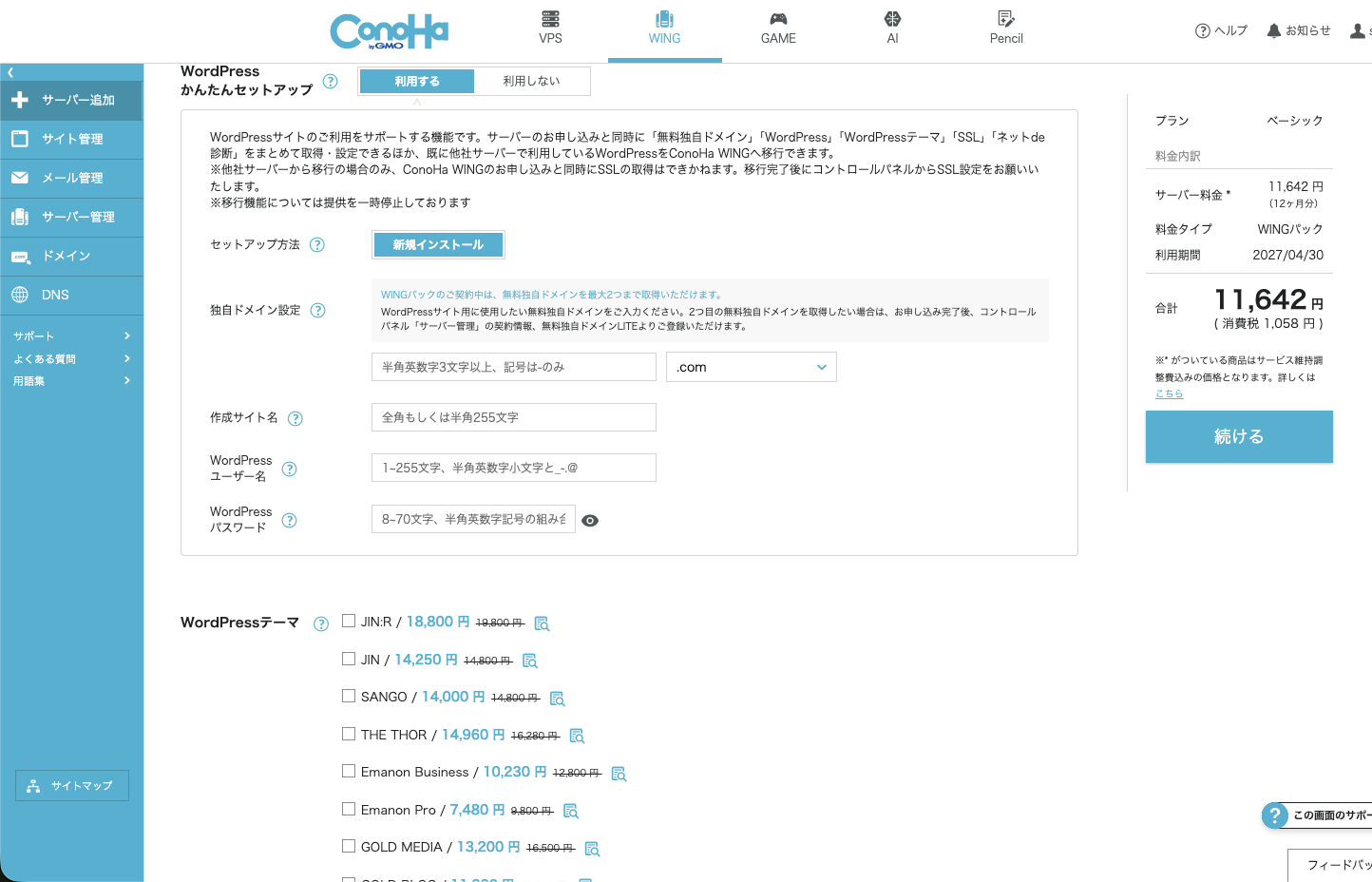The height and width of the screenshot is (882, 1372).
Task: Preview JIN theme details icon
Action: 530,661
